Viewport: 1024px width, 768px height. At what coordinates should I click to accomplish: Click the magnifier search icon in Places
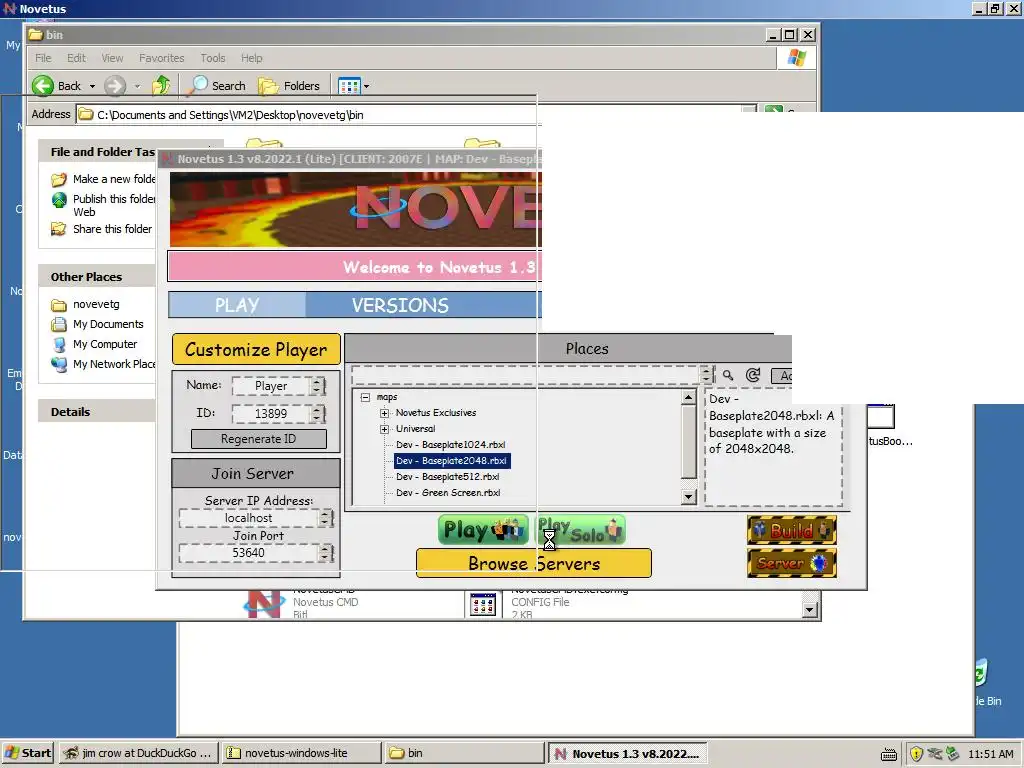[728, 376]
